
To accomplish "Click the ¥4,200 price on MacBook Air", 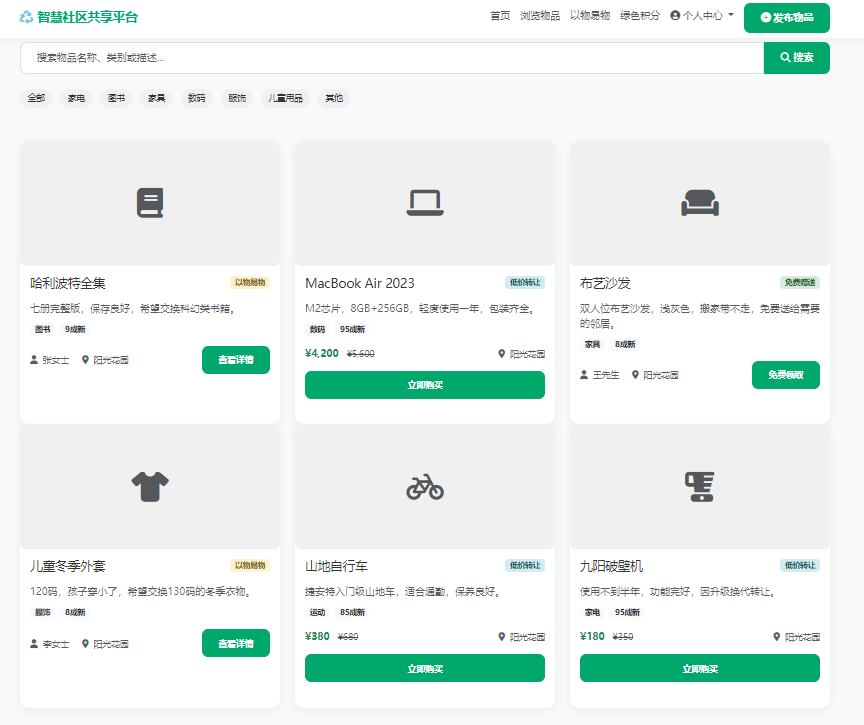I will tap(322, 353).
